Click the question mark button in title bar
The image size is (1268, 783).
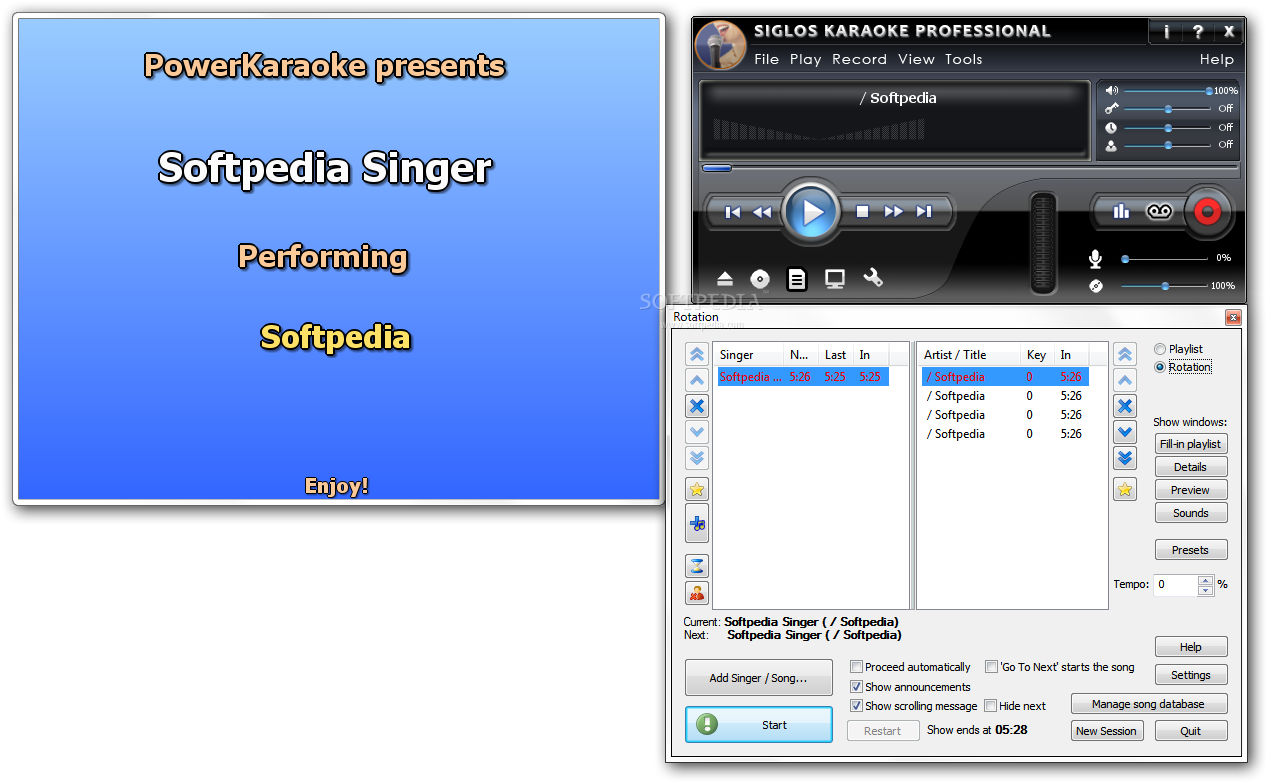1197,32
